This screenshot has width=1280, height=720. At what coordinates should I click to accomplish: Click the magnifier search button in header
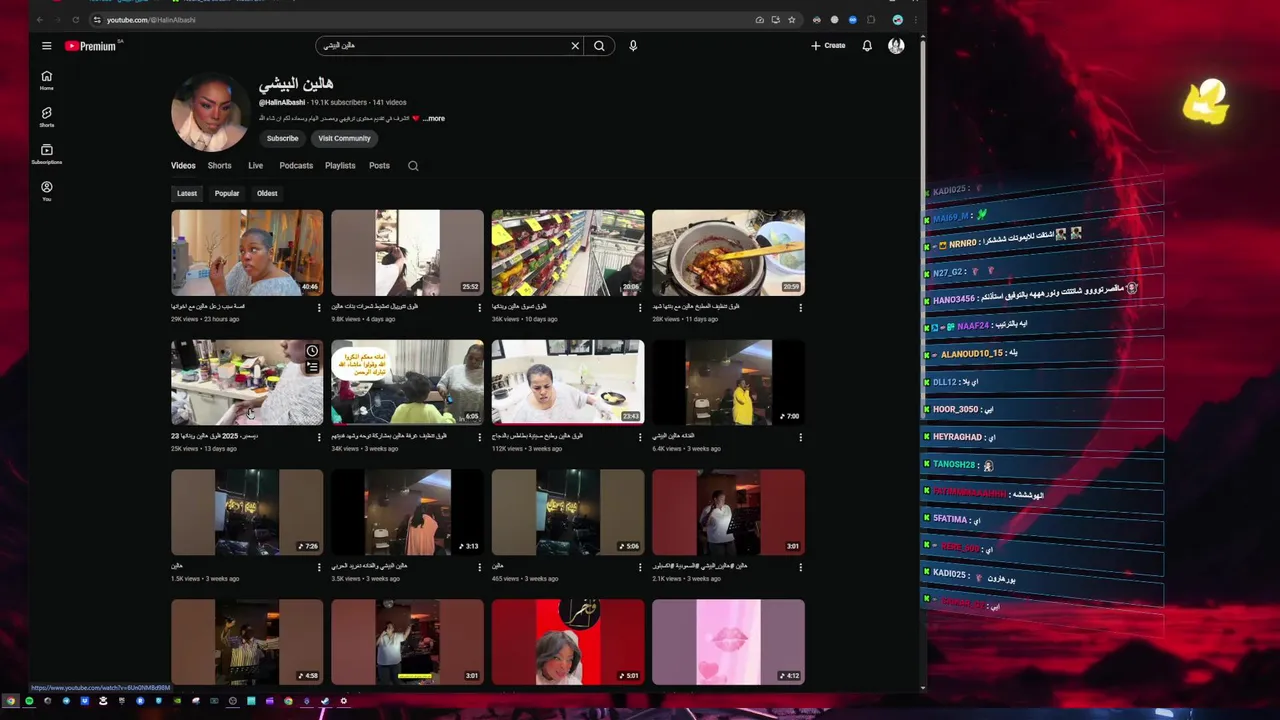pos(599,45)
